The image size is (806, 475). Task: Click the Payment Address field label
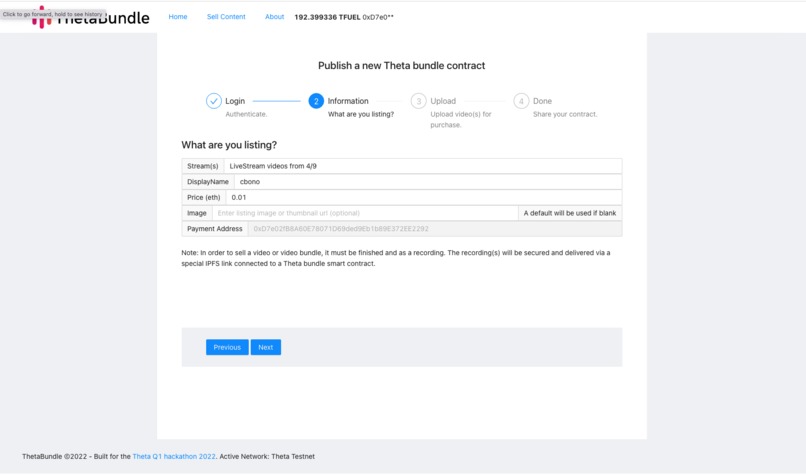click(215, 229)
